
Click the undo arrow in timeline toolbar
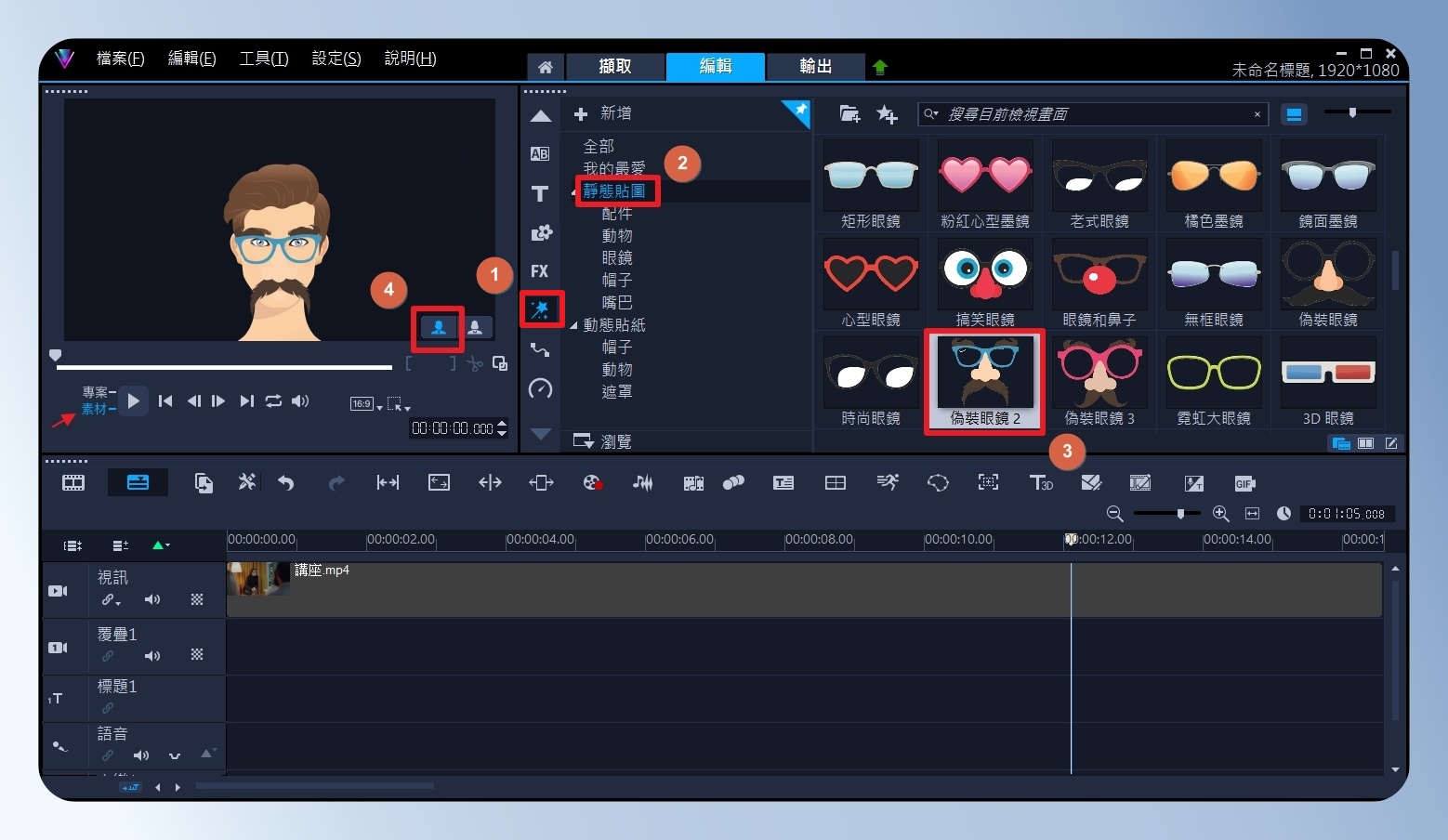(286, 482)
